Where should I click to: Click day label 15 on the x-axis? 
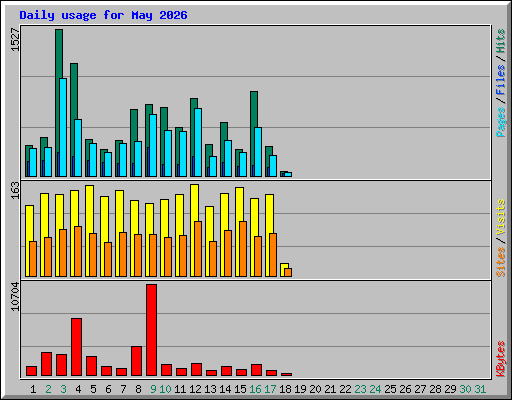tap(240, 389)
